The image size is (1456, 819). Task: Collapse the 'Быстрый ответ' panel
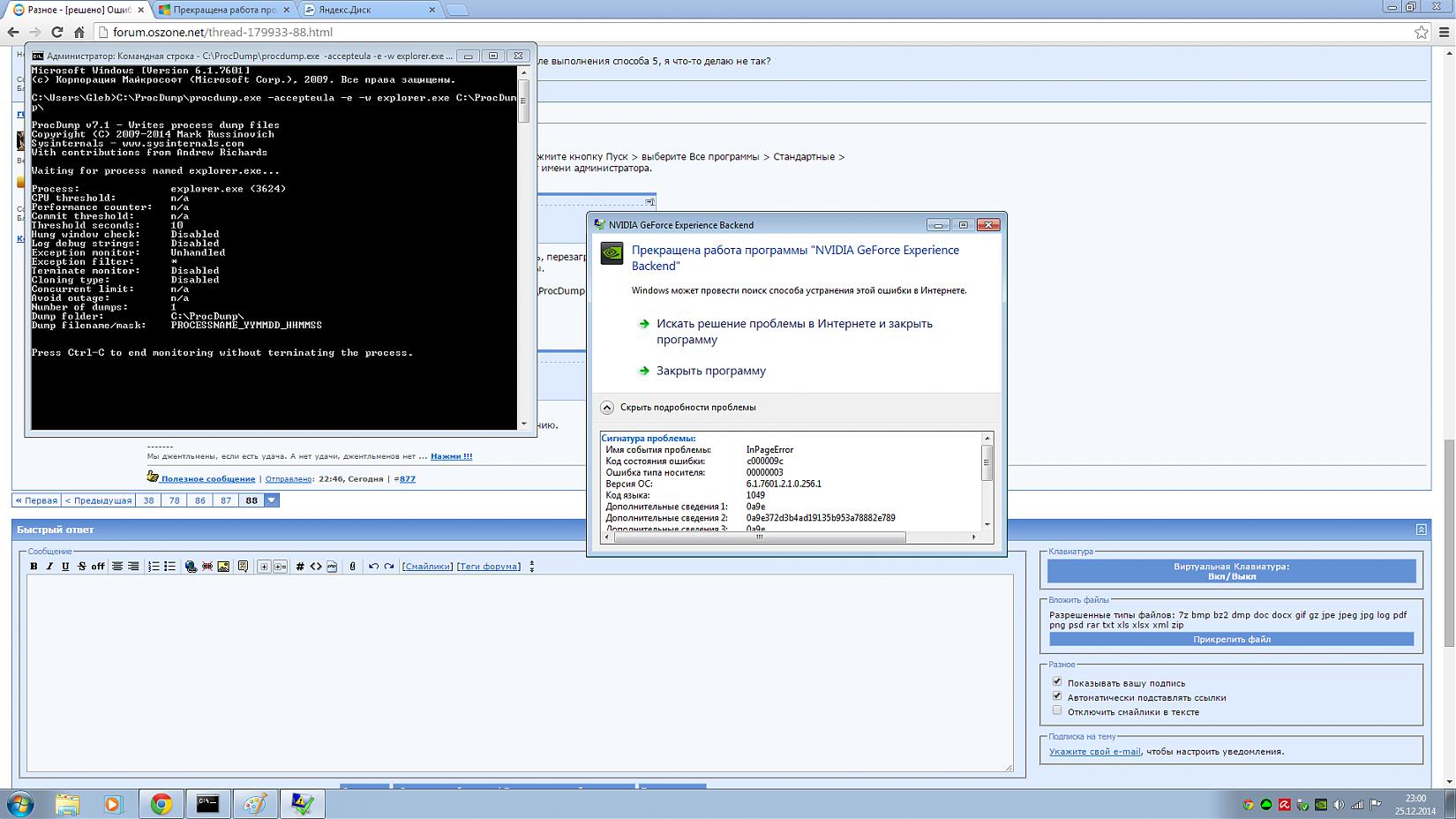pos(1421,530)
